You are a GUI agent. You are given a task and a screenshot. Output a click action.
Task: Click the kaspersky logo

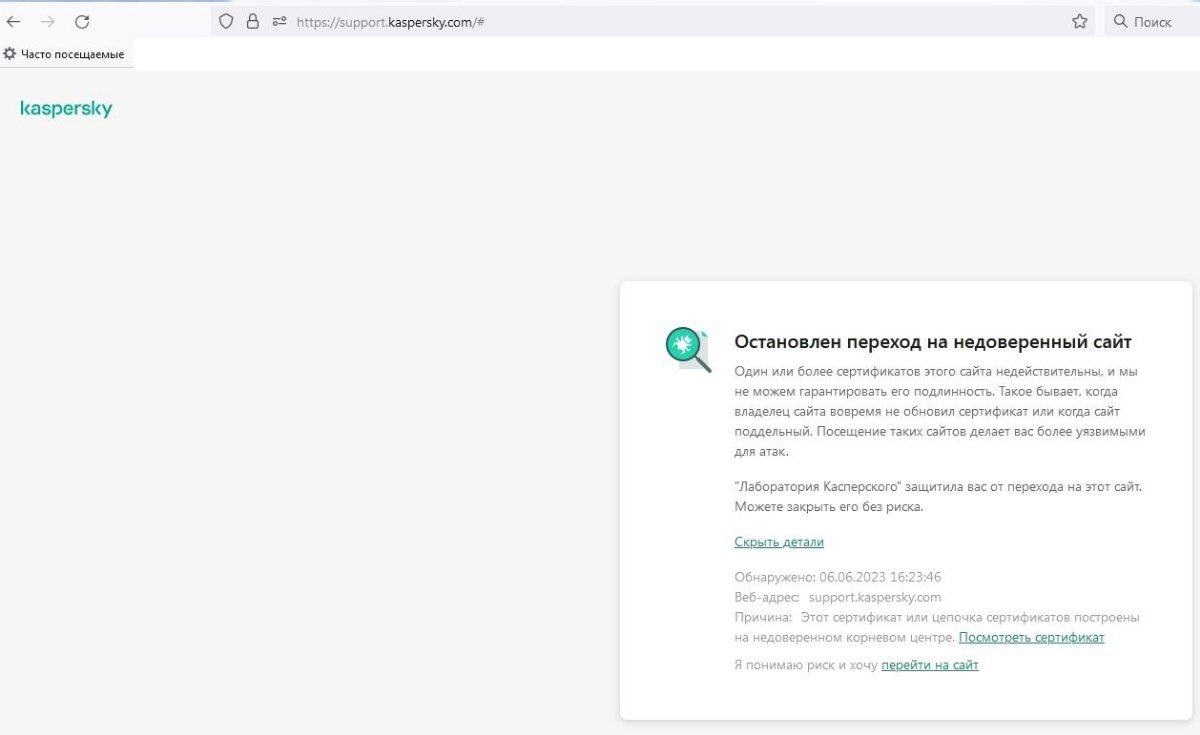pos(66,109)
